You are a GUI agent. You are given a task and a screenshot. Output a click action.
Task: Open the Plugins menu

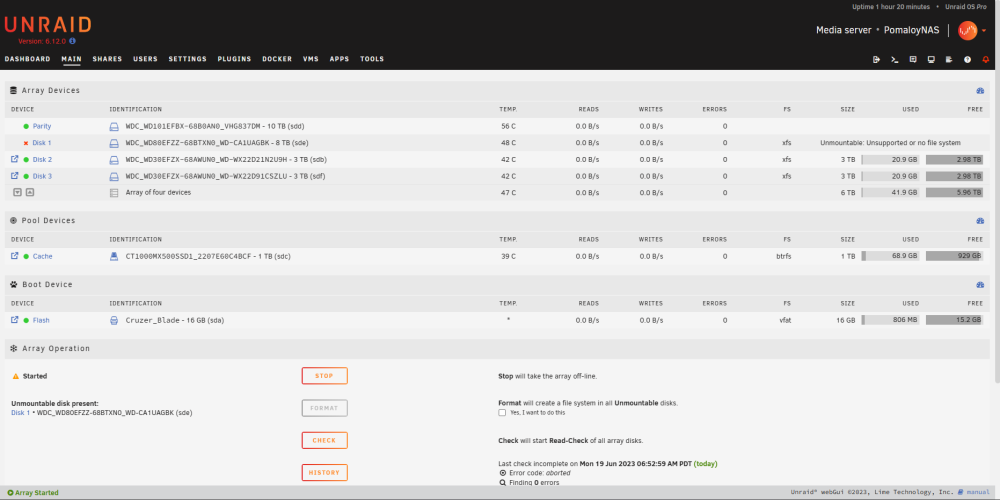click(234, 59)
